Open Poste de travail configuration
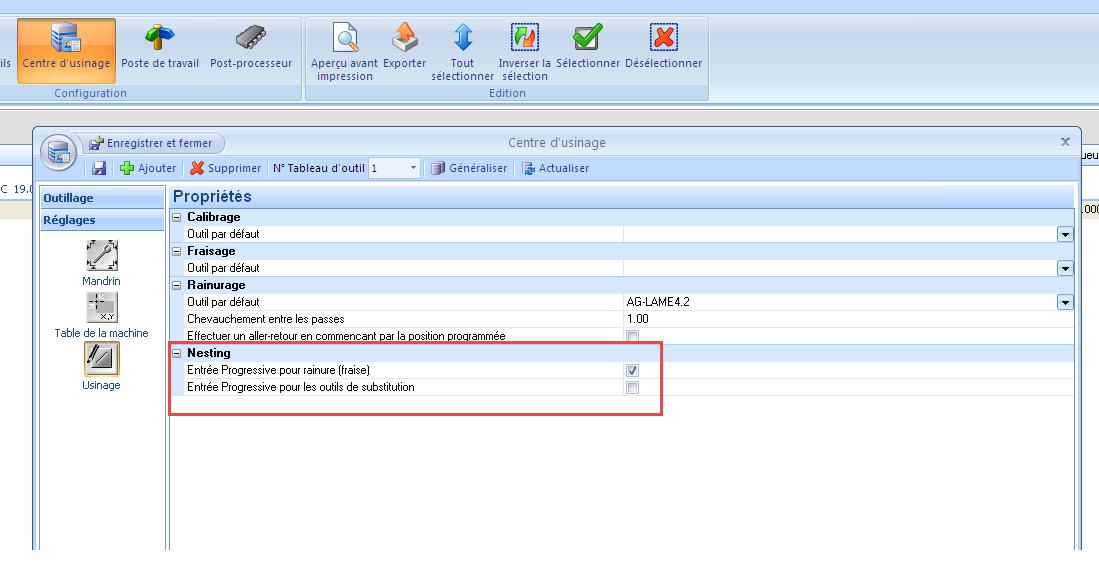 pyautogui.click(x=160, y=49)
